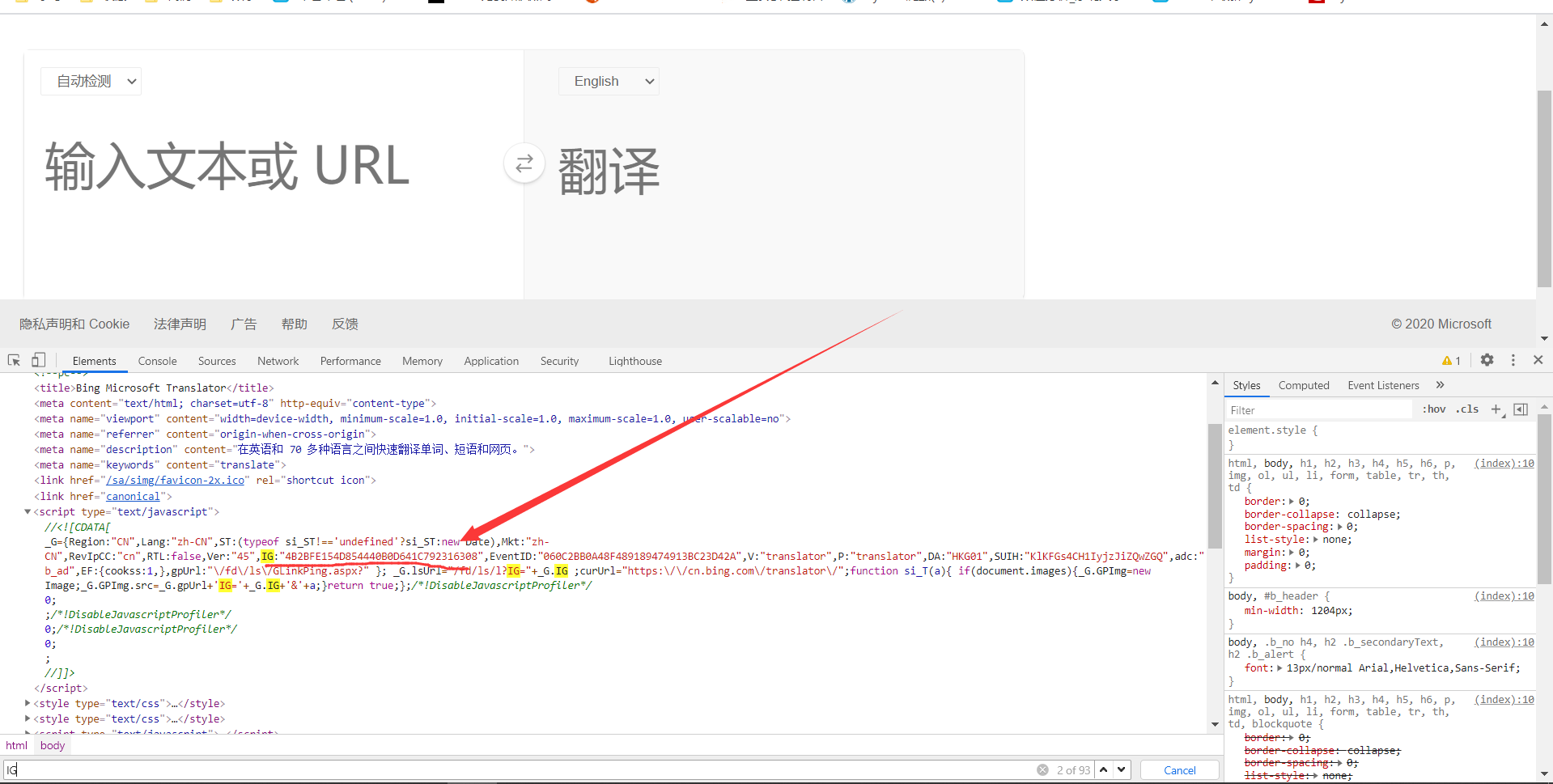1553x784 pixels.
Task: Open DevTools settings gear
Action: tap(1487, 360)
